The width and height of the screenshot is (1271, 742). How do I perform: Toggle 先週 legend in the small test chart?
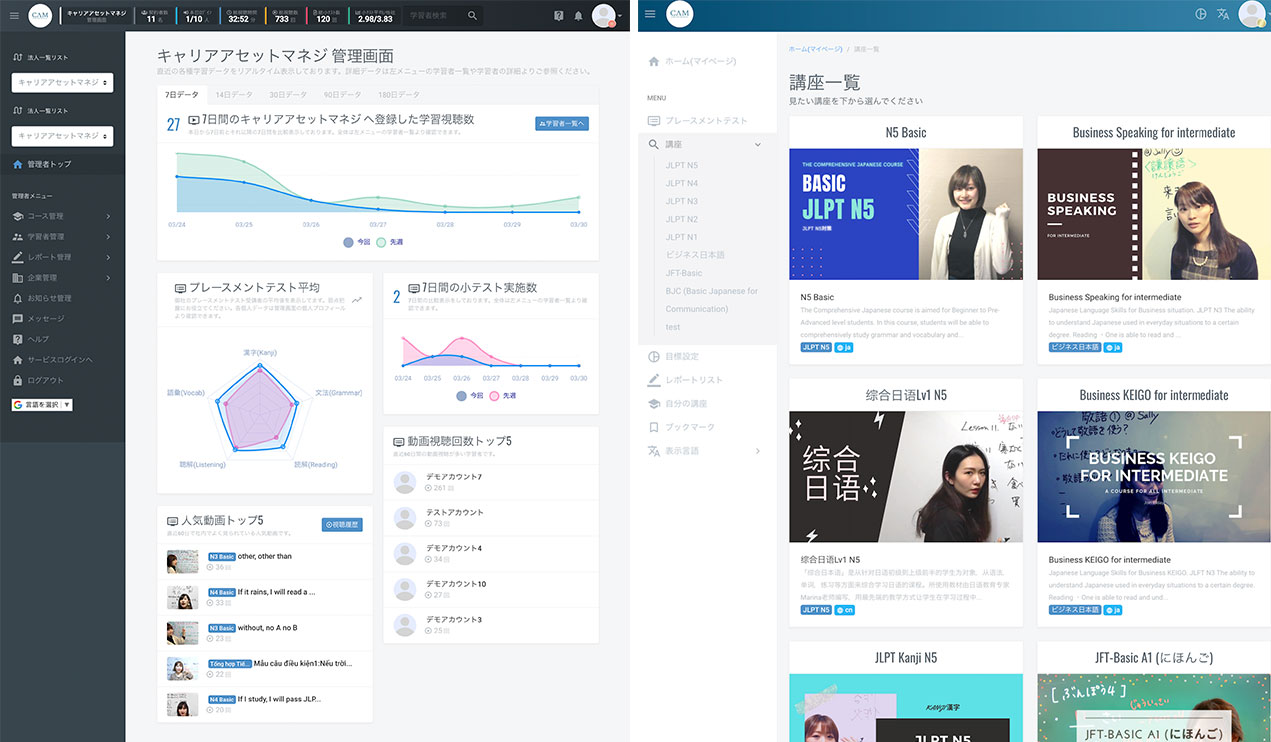pos(503,396)
